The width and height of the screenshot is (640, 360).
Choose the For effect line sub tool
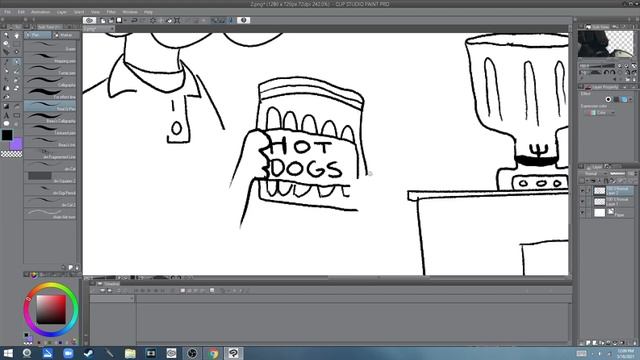click(50, 95)
